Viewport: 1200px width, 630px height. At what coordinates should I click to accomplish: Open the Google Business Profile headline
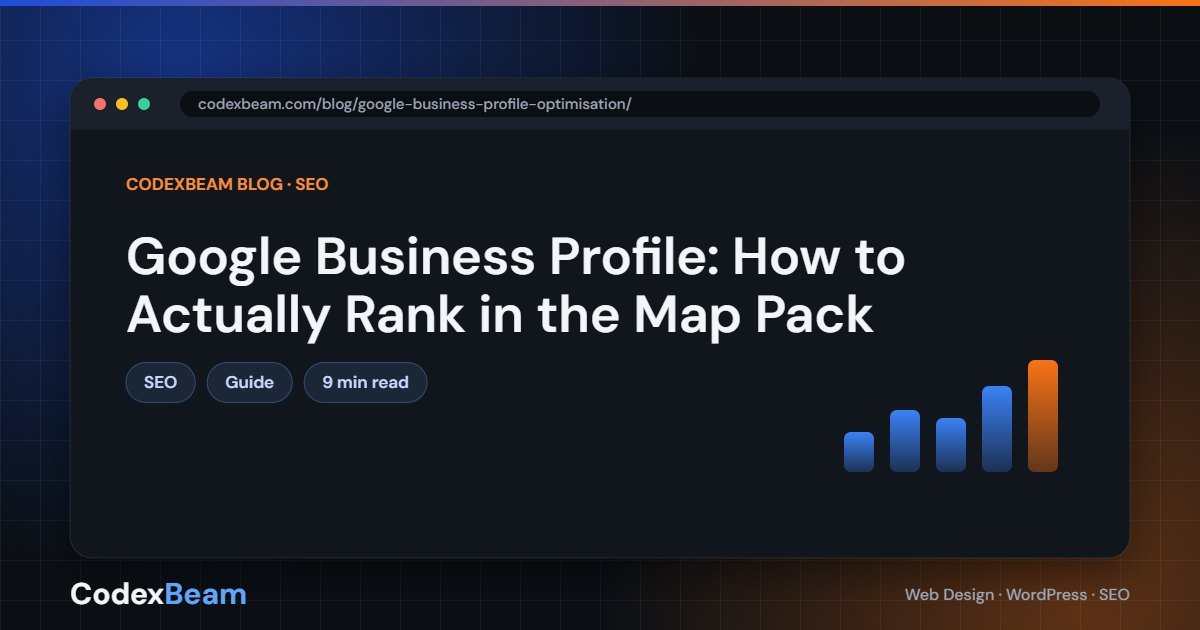(x=515, y=286)
